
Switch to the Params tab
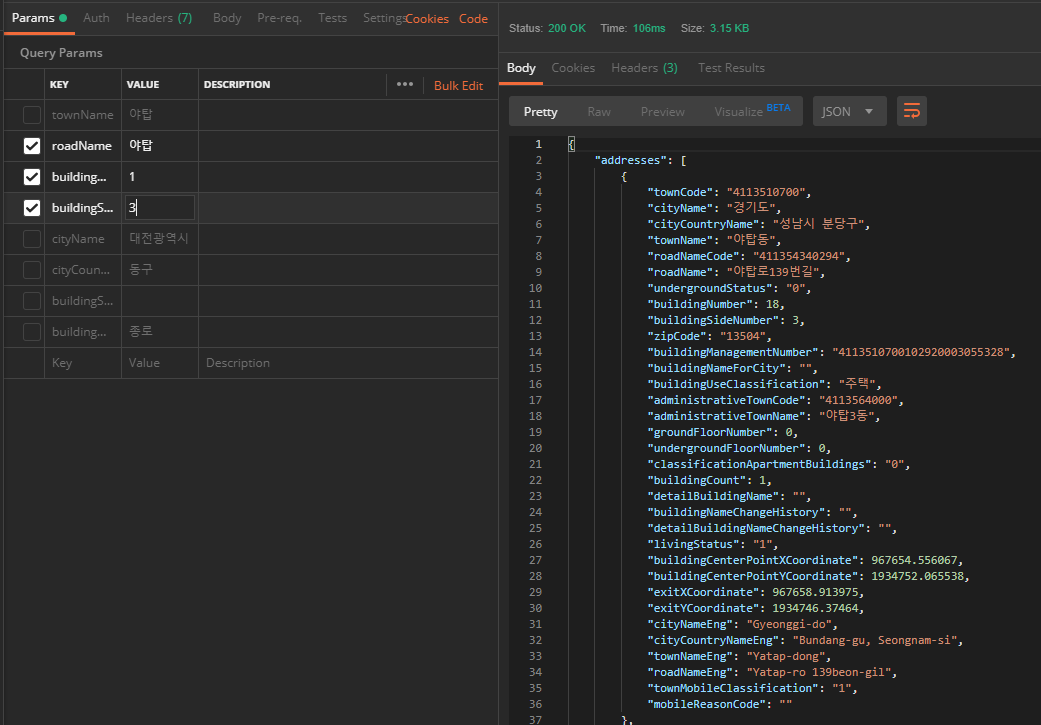pos(39,18)
